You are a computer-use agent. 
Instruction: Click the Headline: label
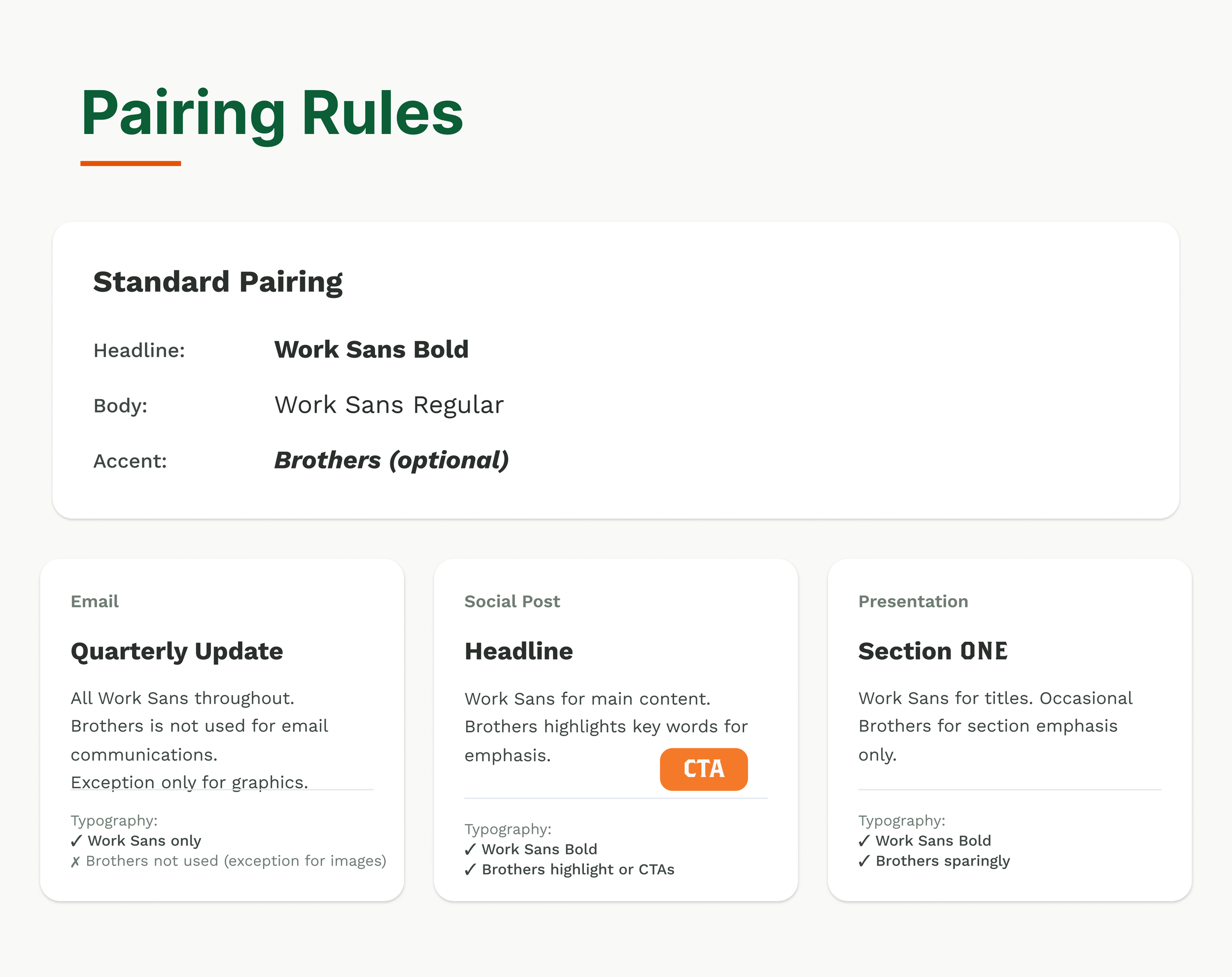pyautogui.click(x=139, y=350)
